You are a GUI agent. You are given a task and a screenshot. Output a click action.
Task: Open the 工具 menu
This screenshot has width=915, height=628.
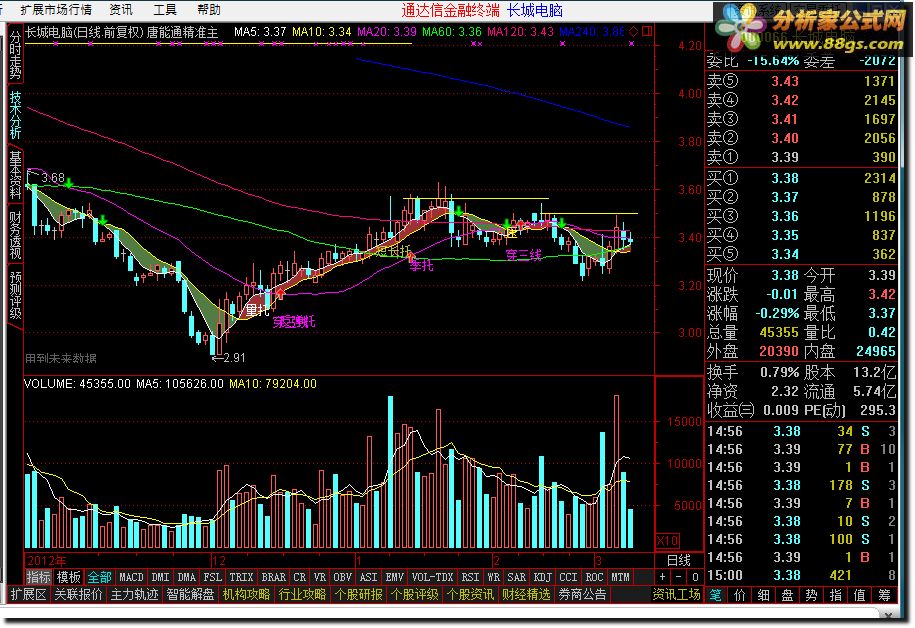165,9
